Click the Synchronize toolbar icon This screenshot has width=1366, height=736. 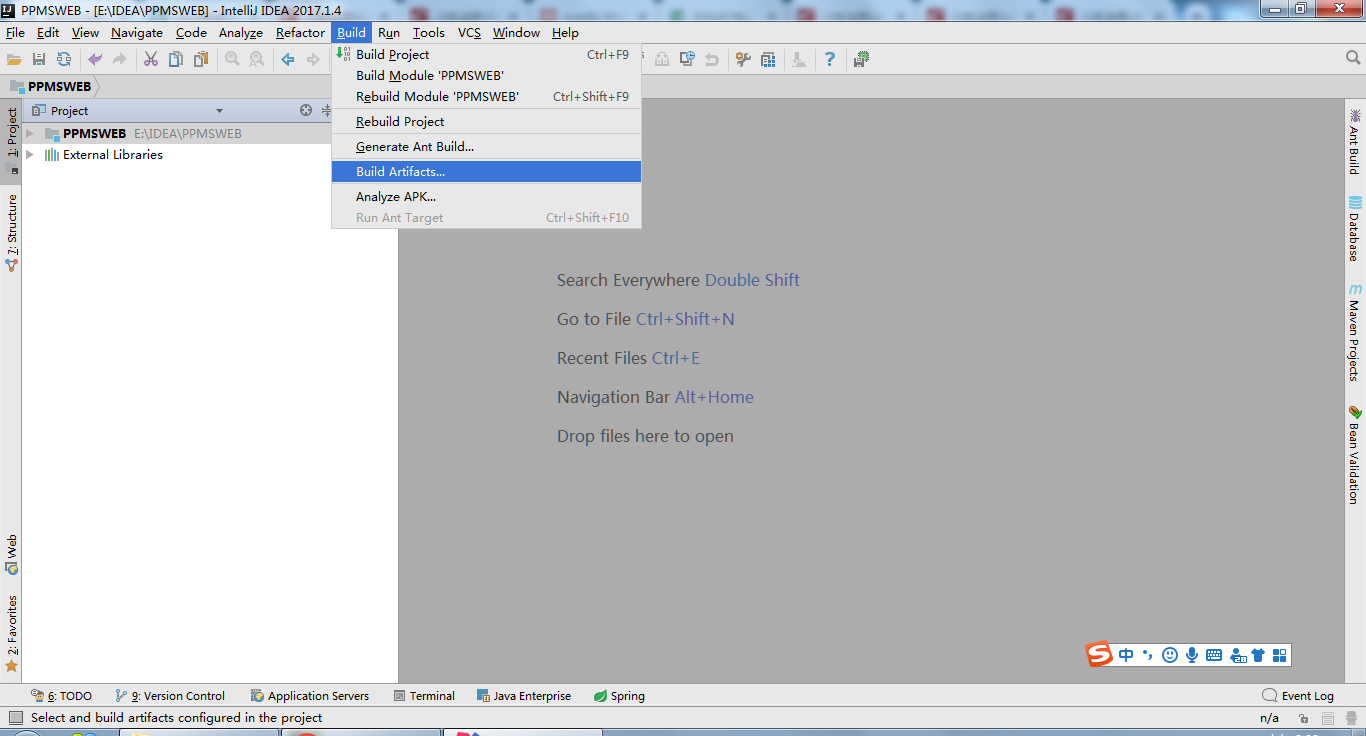click(x=64, y=60)
